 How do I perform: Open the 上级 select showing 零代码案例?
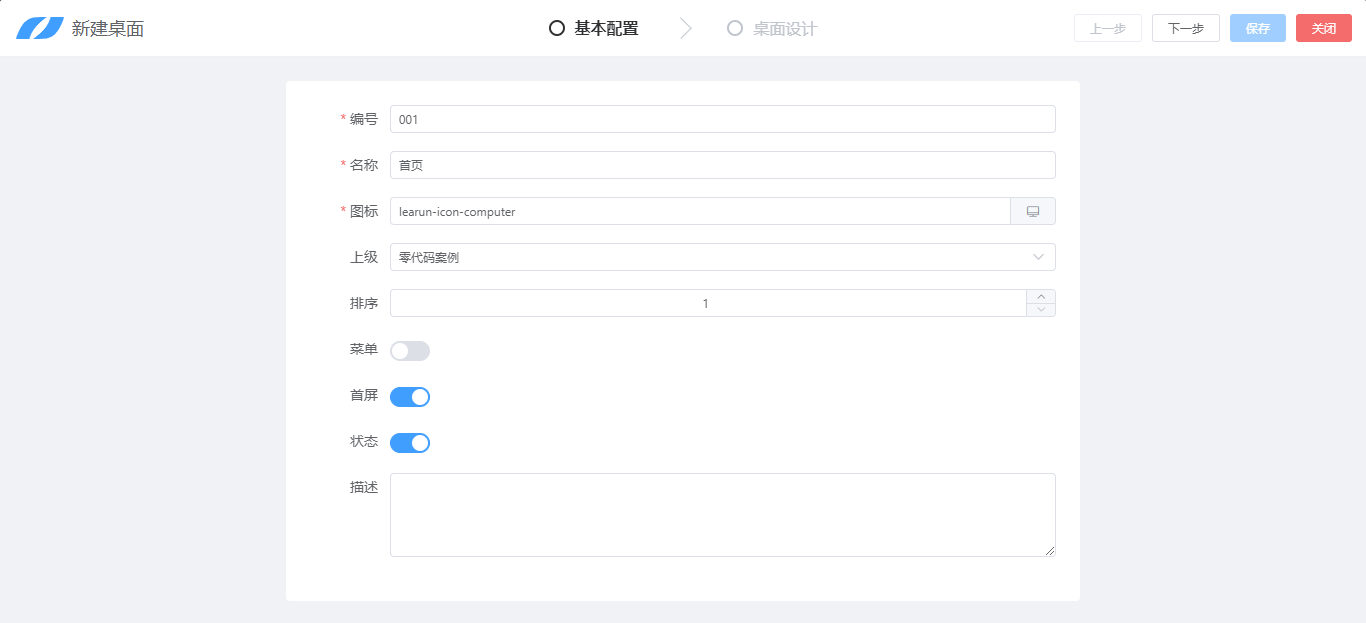pos(700,257)
